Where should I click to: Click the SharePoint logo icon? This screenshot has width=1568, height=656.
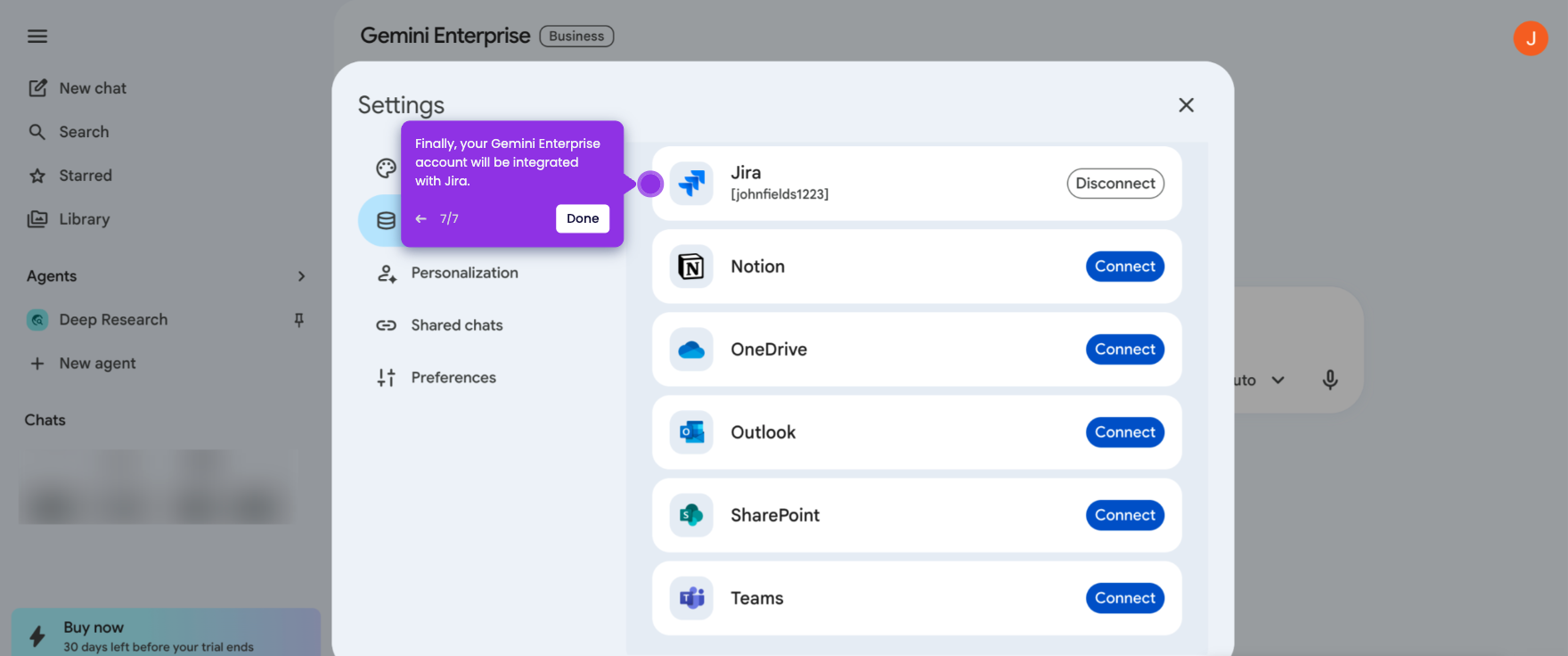click(x=691, y=515)
